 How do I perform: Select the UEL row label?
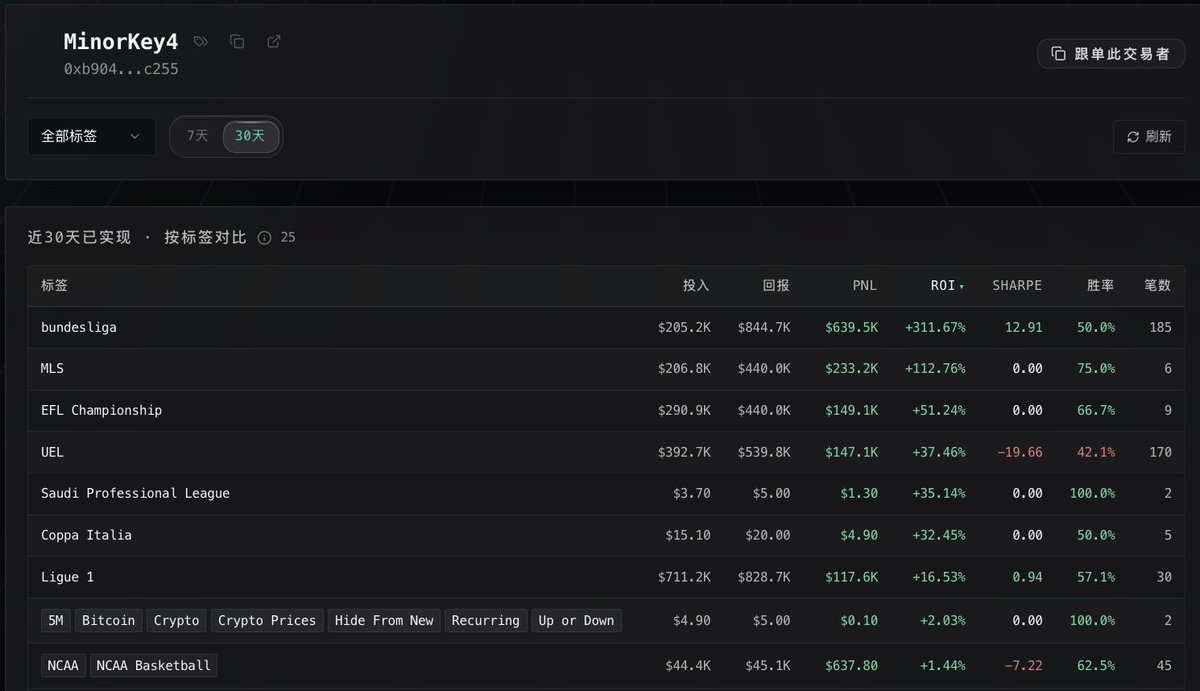tap(52, 452)
